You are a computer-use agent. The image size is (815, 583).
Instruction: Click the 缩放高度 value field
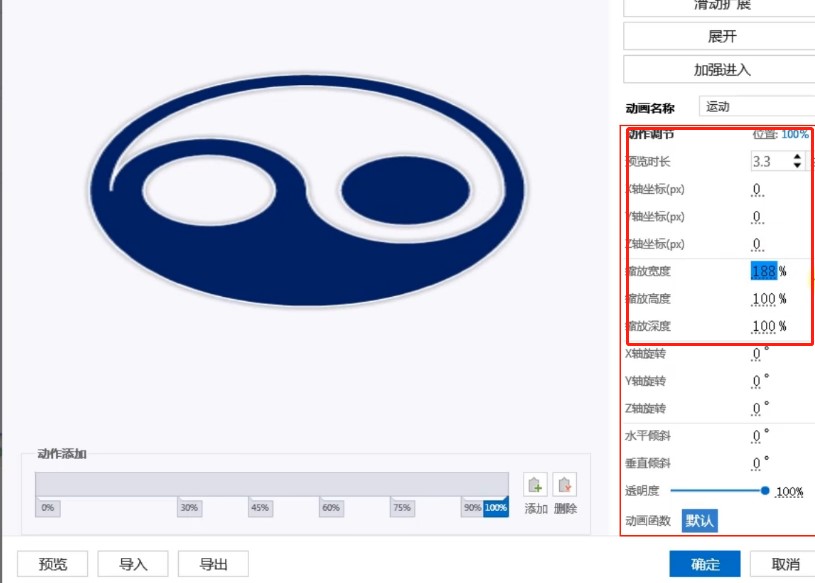point(765,299)
